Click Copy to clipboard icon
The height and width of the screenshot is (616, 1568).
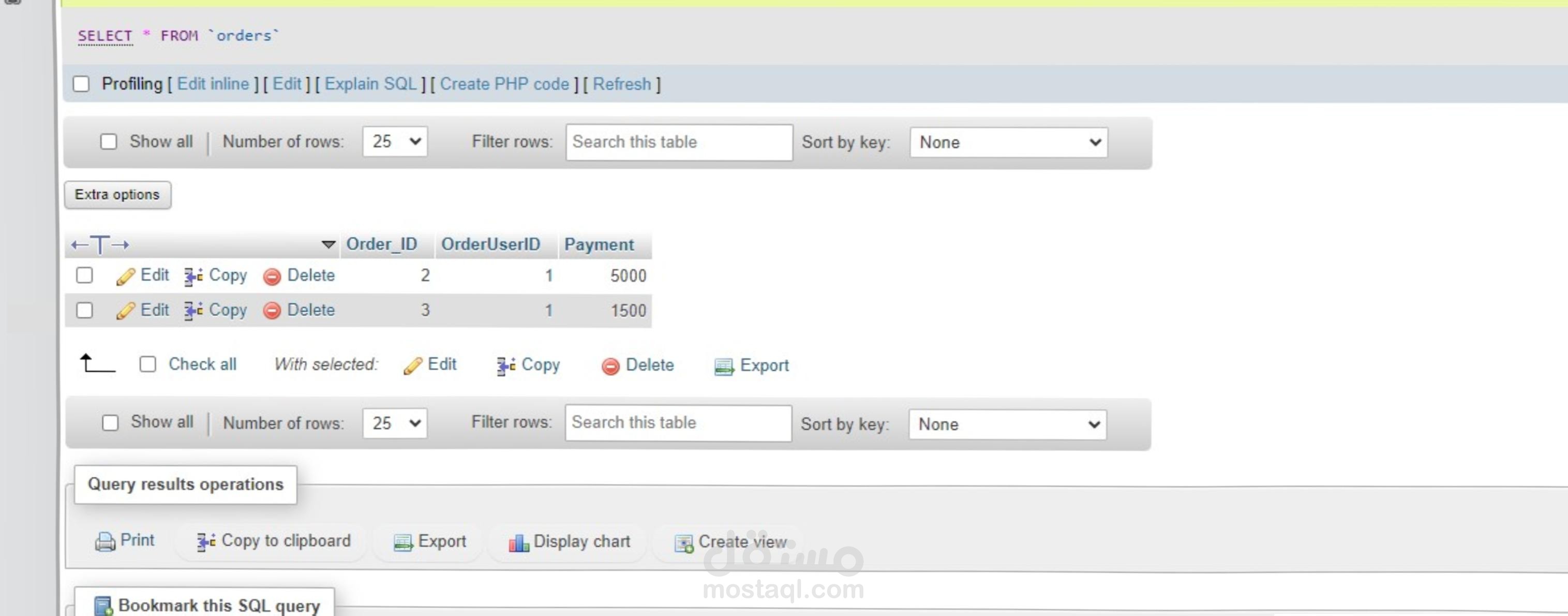click(206, 541)
